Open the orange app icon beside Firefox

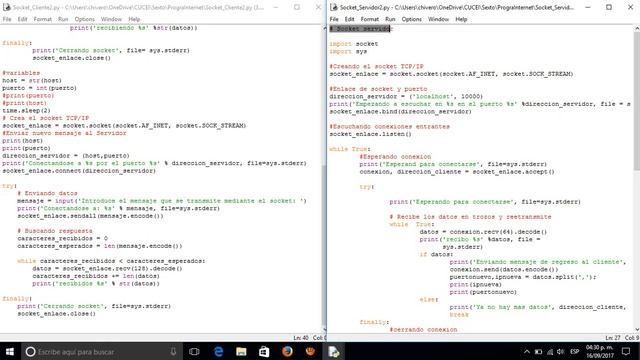pos(310,351)
